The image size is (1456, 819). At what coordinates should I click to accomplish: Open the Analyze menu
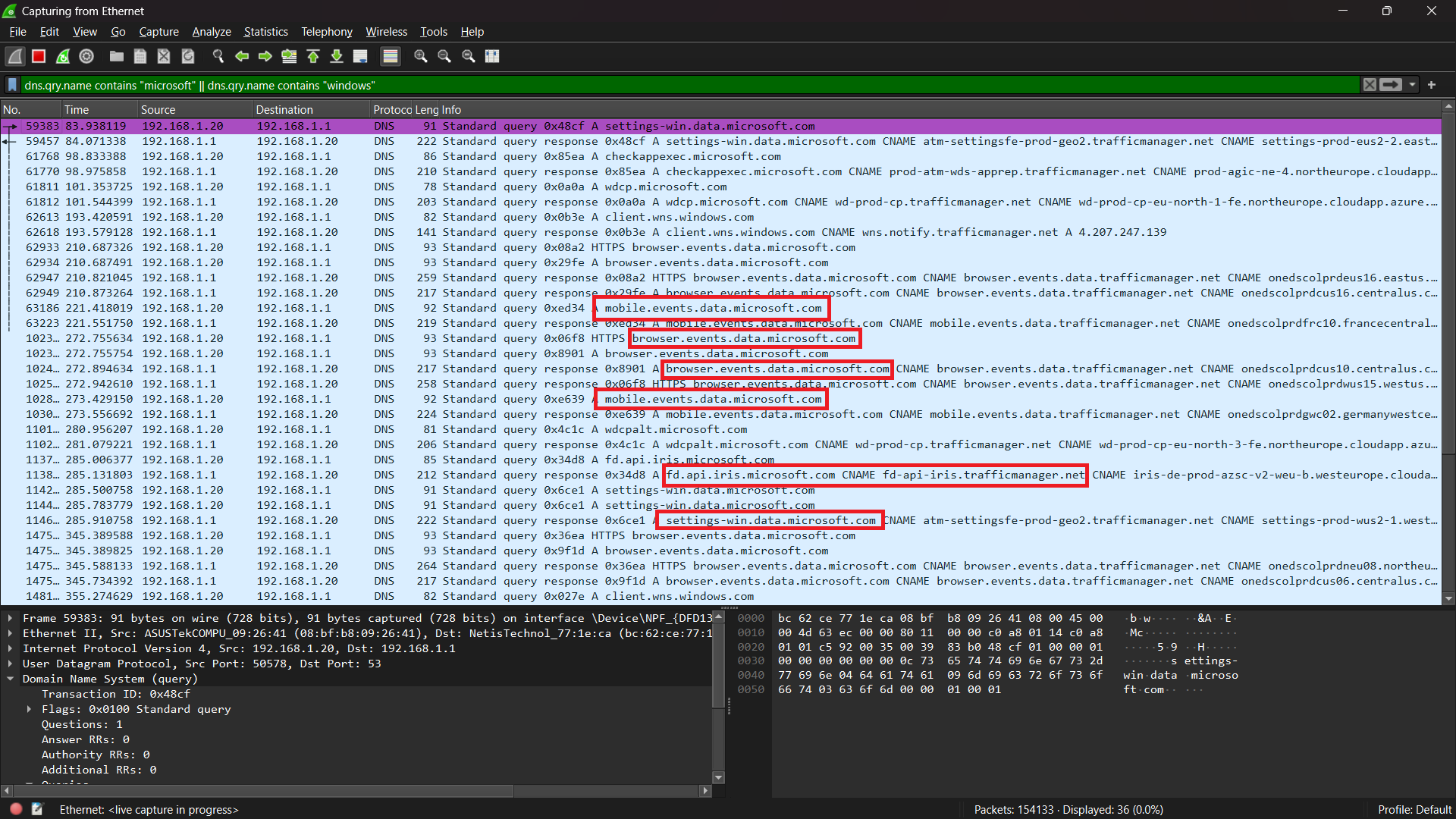211,32
